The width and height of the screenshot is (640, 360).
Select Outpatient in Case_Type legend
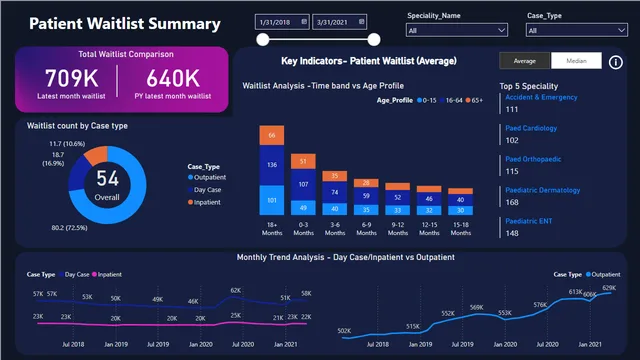point(207,177)
